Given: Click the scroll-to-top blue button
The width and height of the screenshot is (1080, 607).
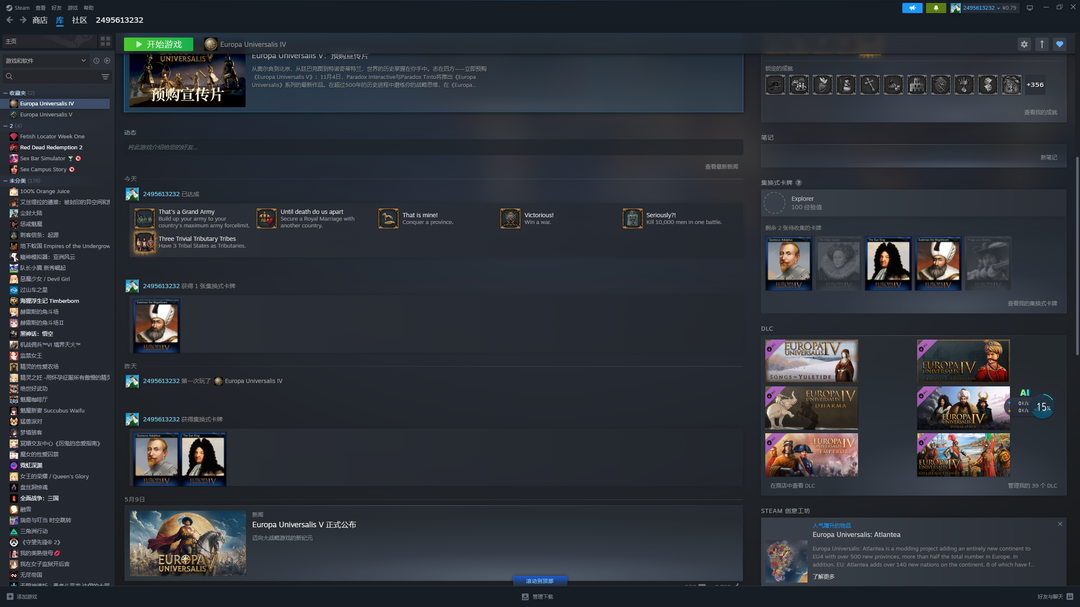Looking at the screenshot, I should point(540,581).
